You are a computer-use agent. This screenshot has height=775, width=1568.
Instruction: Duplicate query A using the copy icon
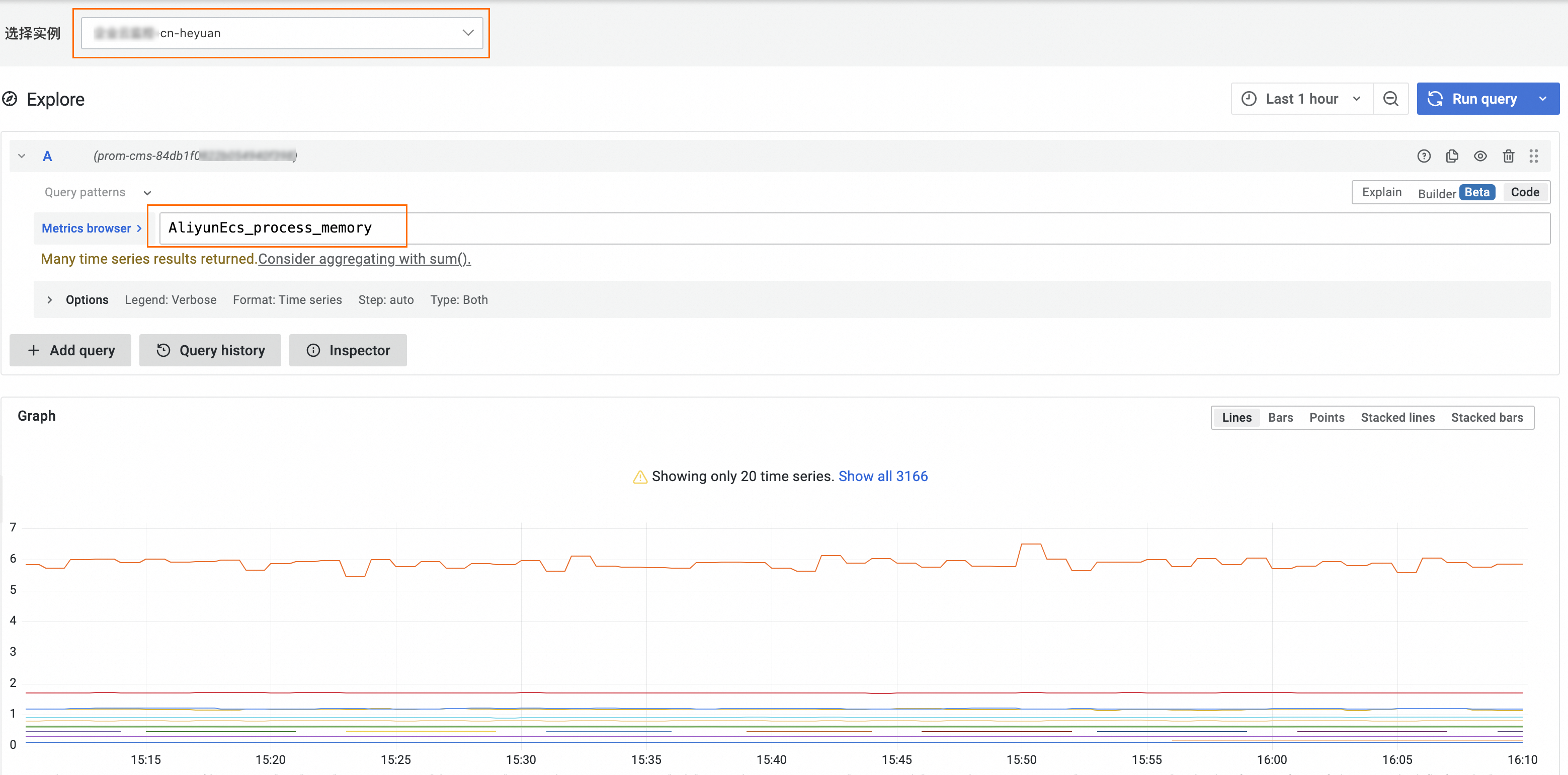pos(1452,156)
